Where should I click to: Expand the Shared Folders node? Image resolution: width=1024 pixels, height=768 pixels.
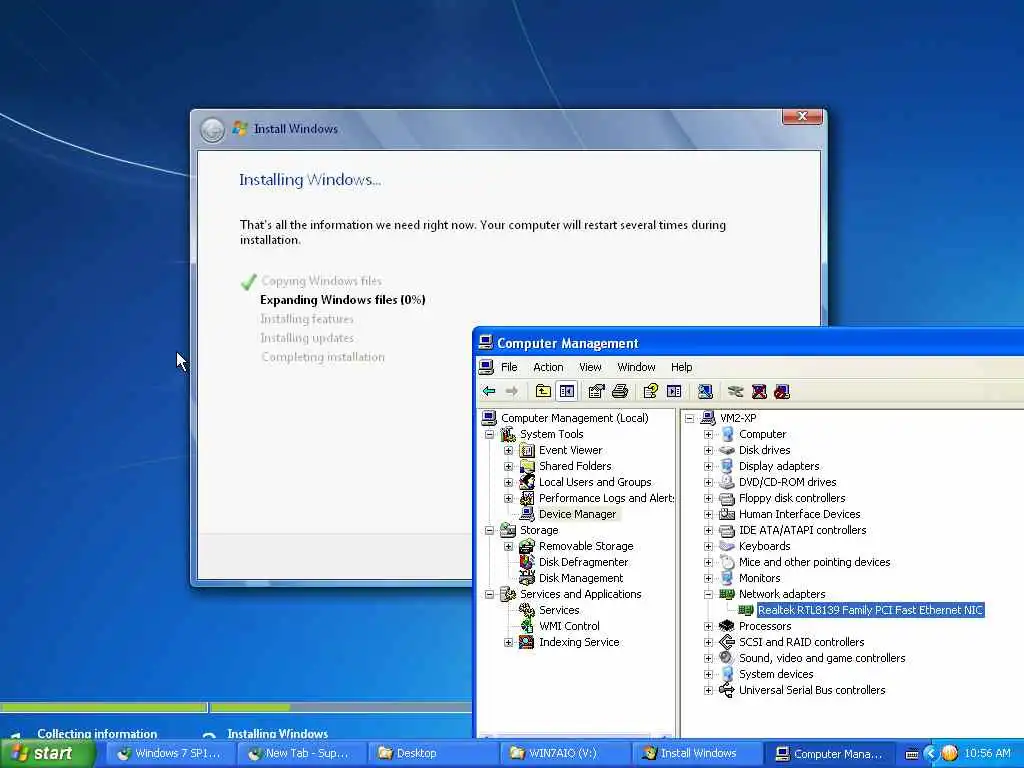[508, 466]
